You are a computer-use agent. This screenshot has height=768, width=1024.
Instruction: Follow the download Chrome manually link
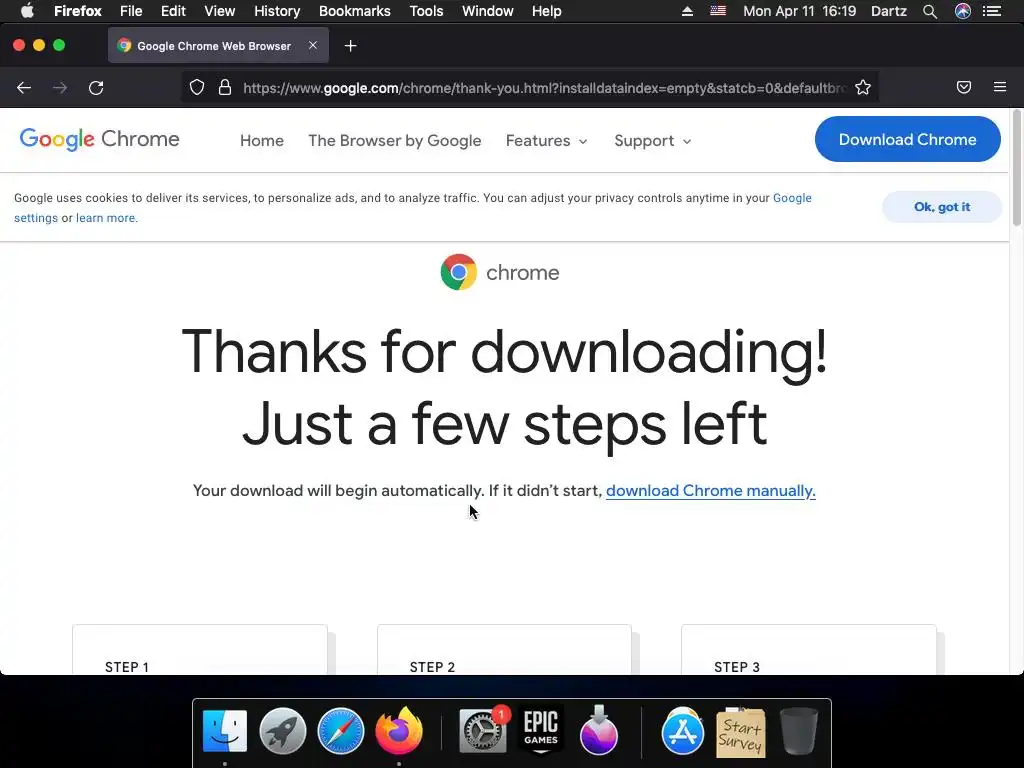coord(711,490)
